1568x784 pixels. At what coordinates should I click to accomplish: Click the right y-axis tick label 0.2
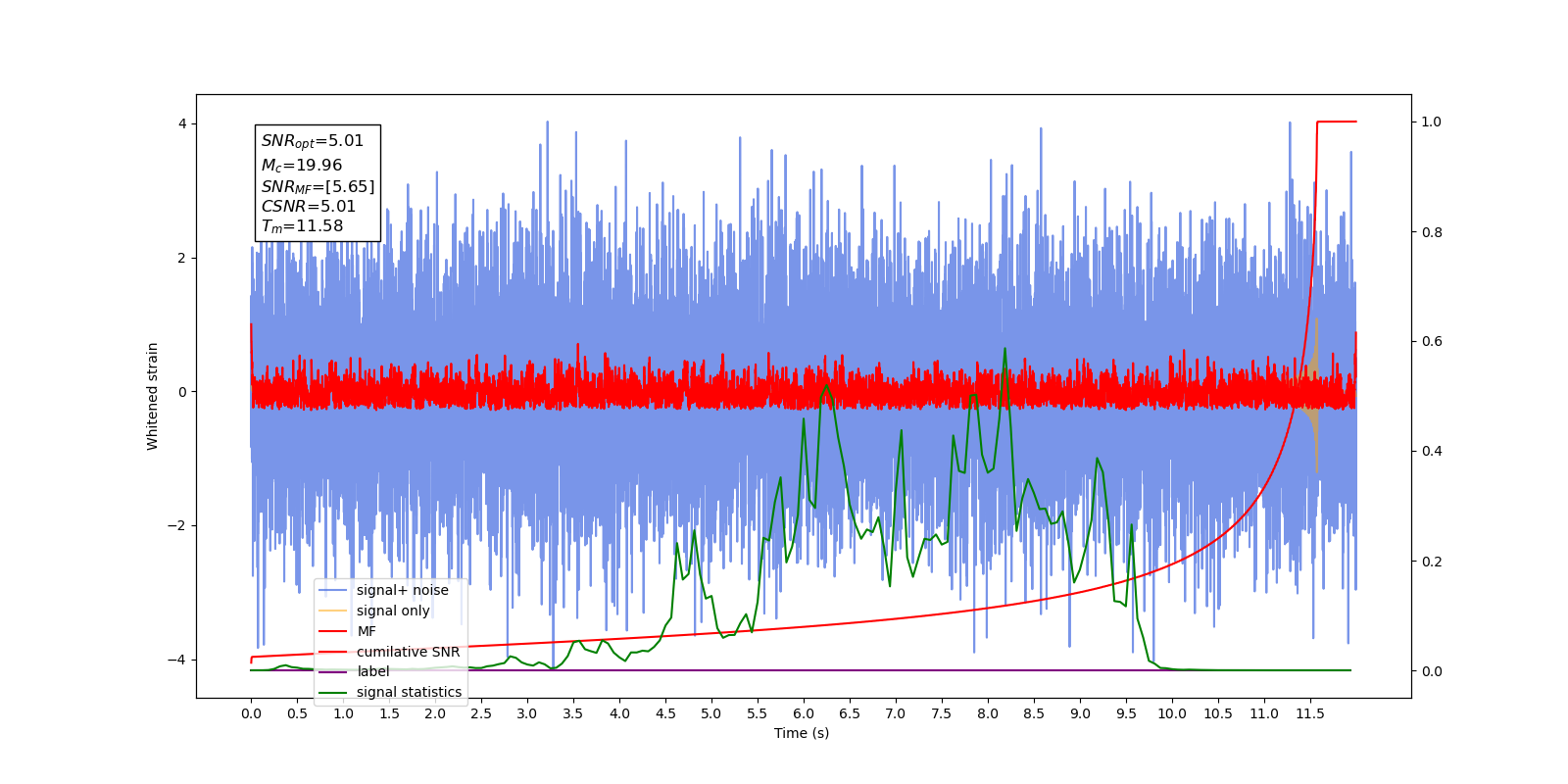point(1432,562)
